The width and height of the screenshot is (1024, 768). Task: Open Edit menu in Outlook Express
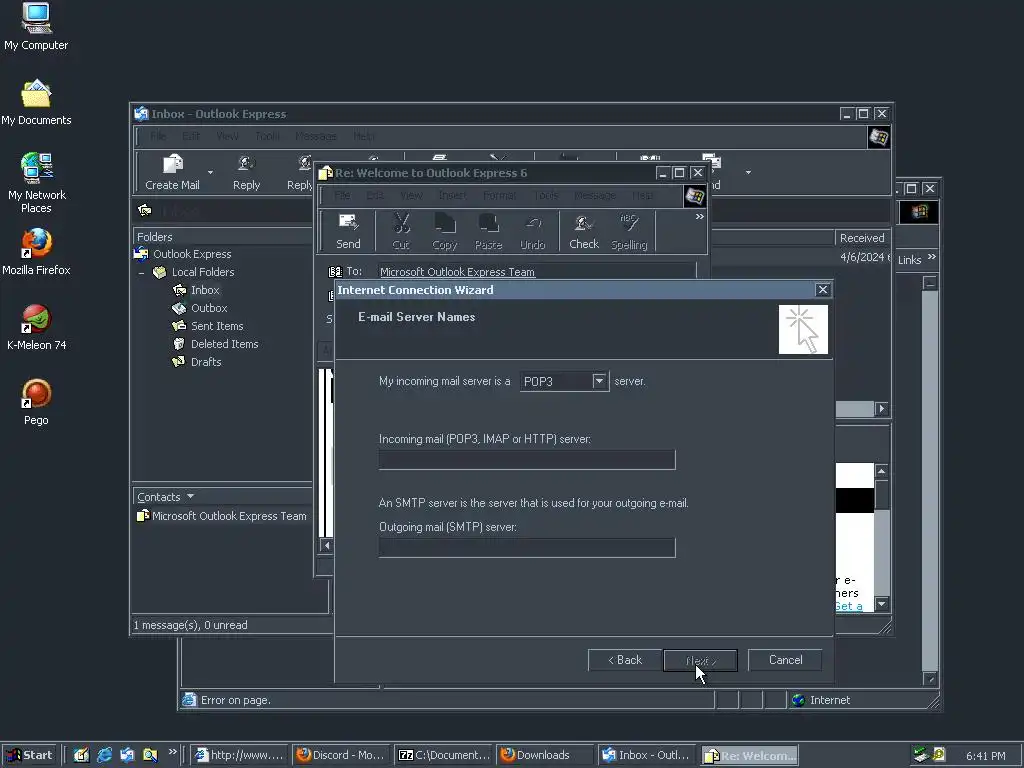tap(191, 136)
